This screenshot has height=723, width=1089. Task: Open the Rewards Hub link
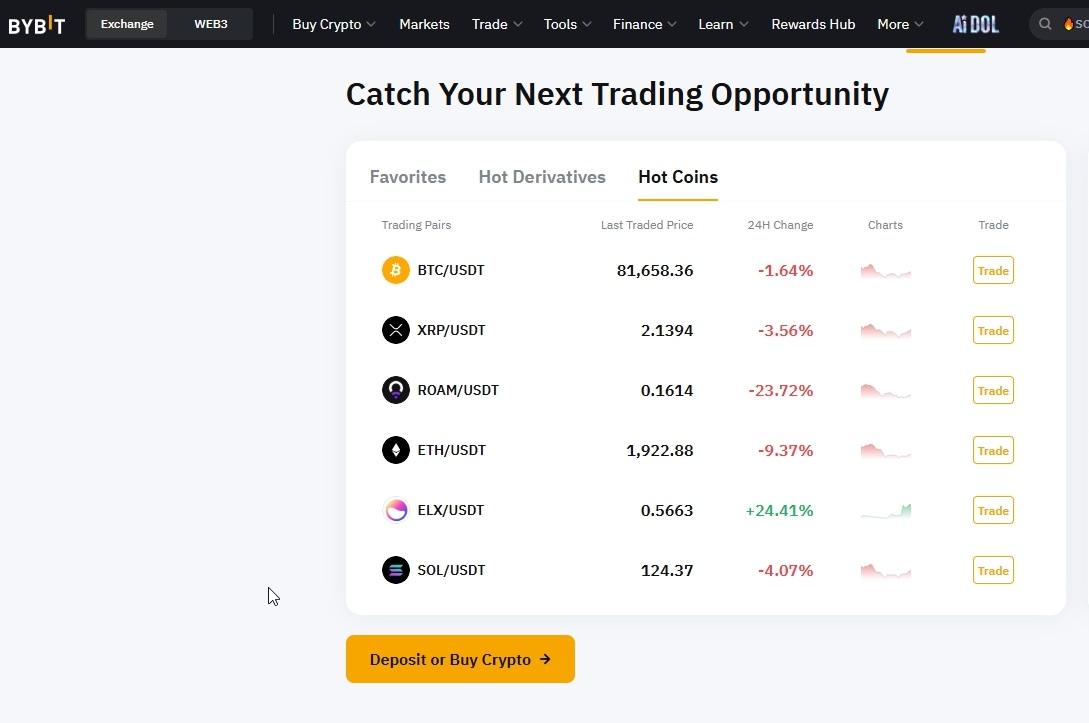tap(813, 24)
